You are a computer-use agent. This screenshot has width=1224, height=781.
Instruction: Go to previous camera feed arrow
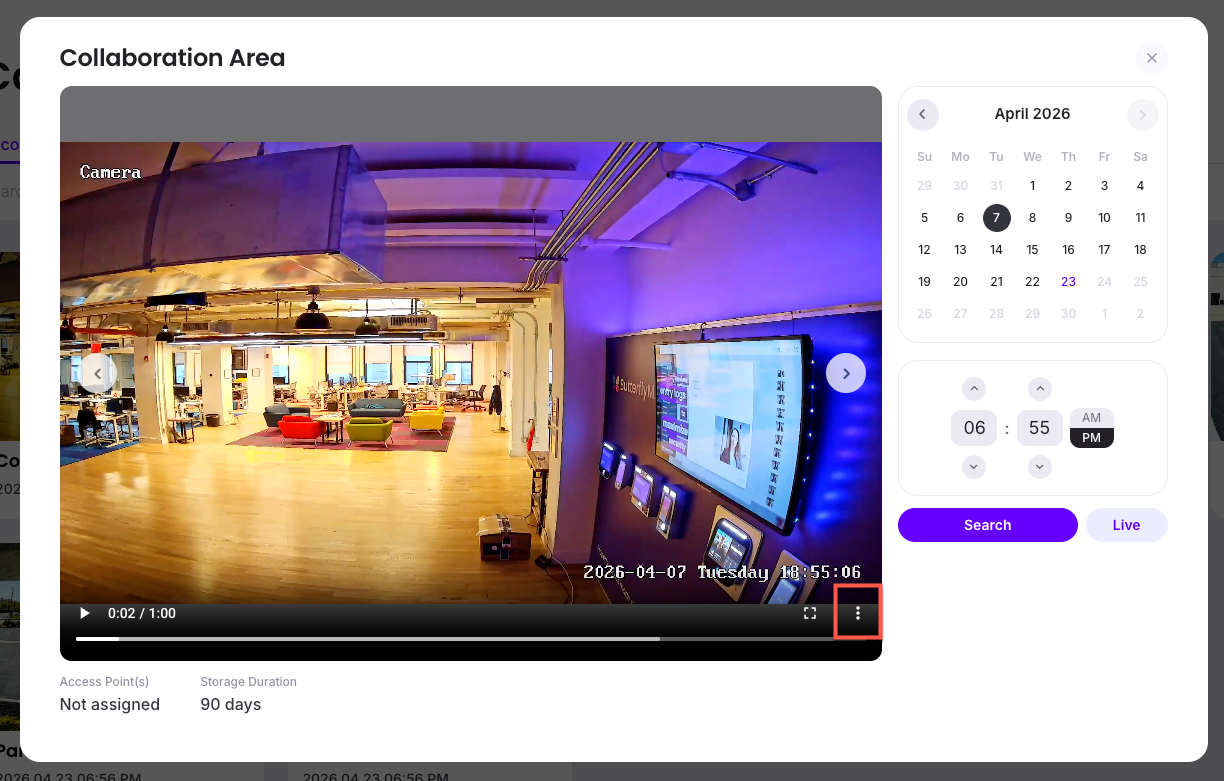[x=97, y=373]
